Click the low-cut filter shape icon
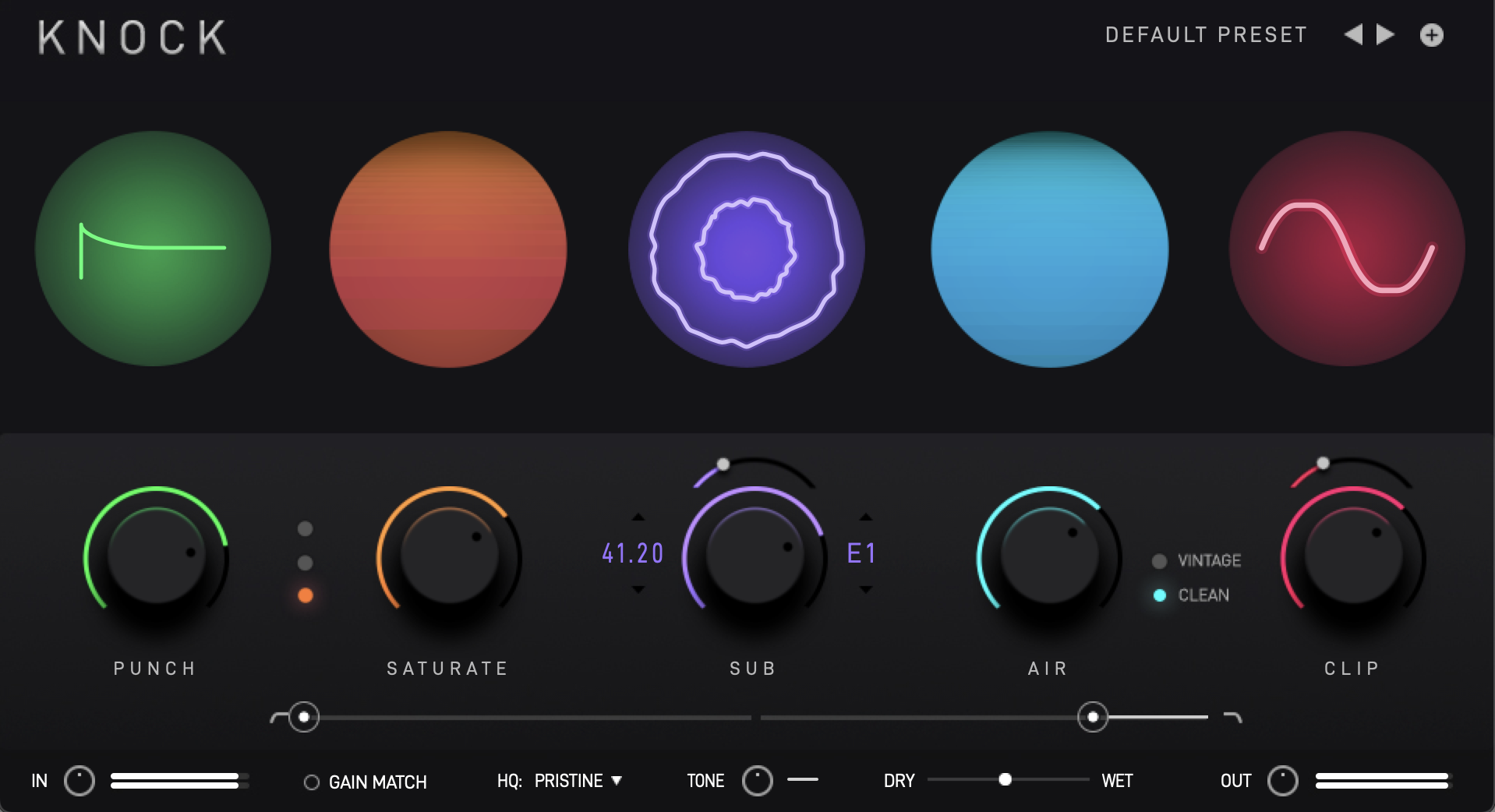The height and width of the screenshot is (812, 1495). point(278,717)
